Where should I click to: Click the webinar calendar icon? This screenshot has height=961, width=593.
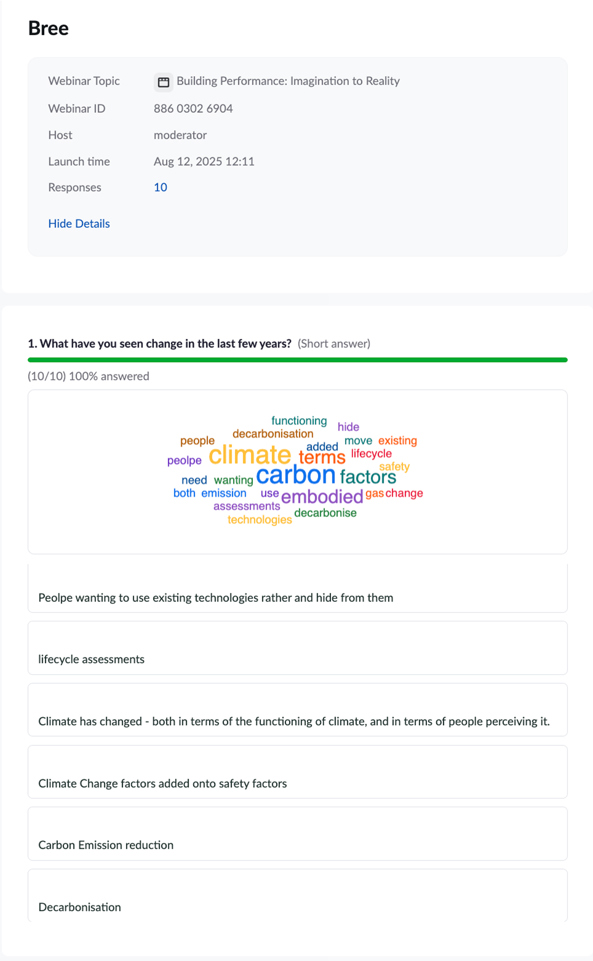pos(164,82)
